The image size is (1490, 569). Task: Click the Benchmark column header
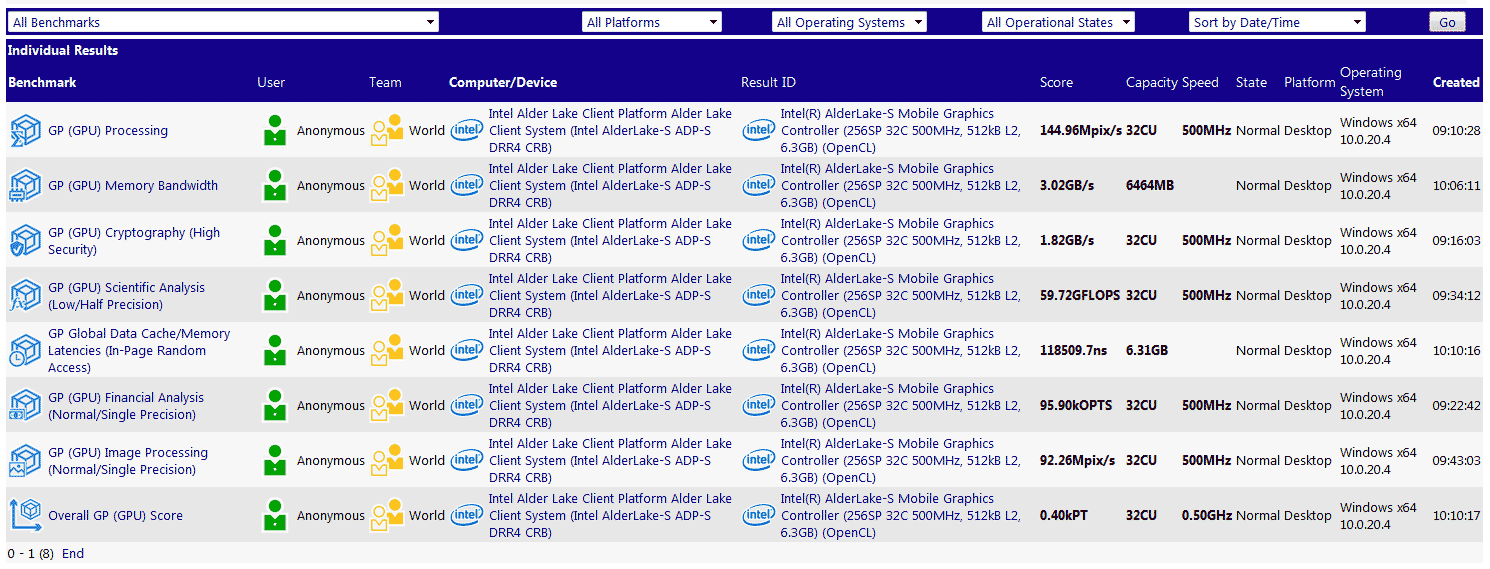tap(42, 82)
